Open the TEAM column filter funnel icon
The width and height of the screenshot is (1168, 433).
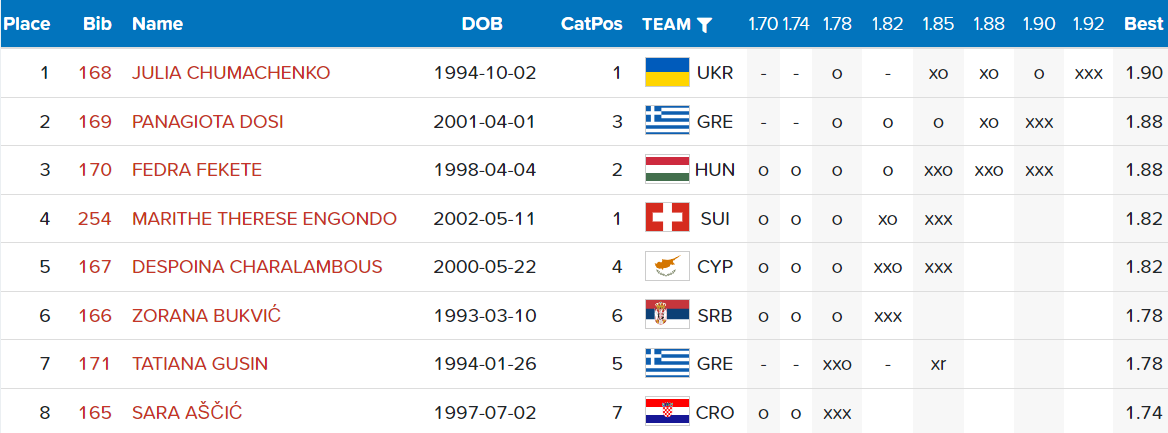point(704,25)
